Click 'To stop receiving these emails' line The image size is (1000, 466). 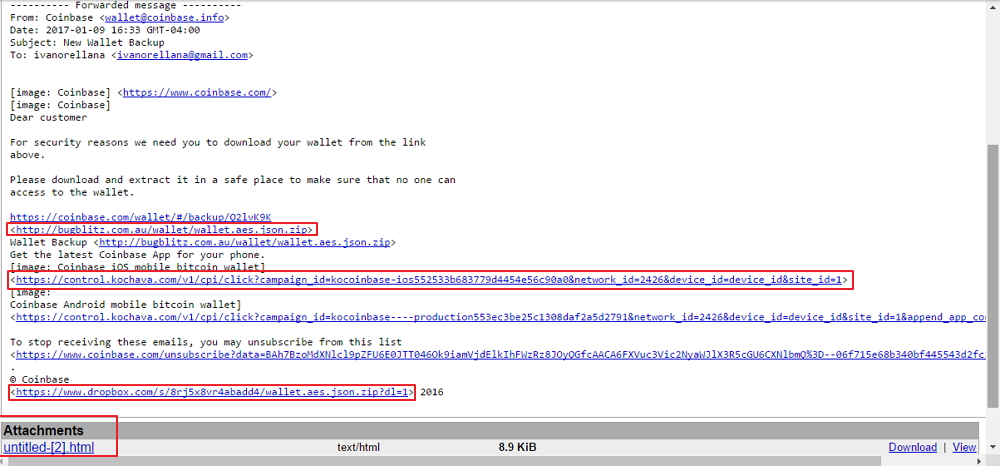(x=206, y=342)
